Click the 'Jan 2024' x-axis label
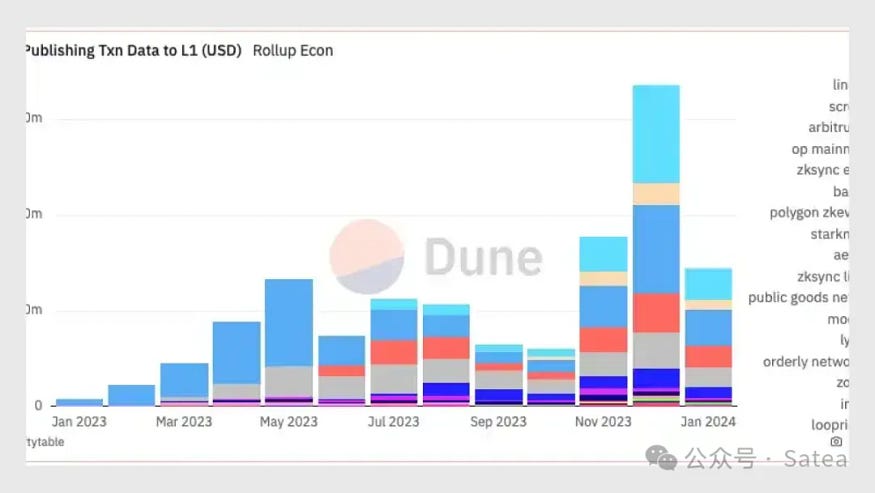Image resolution: width=875 pixels, height=493 pixels. click(x=708, y=422)
